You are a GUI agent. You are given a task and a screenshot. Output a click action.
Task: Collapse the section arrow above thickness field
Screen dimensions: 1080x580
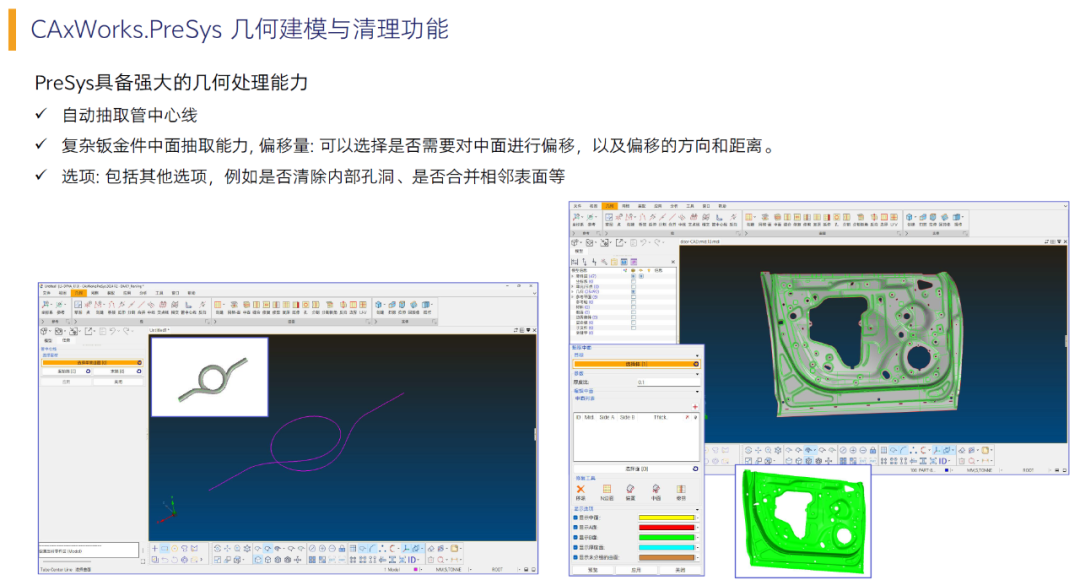pos(697,374)
